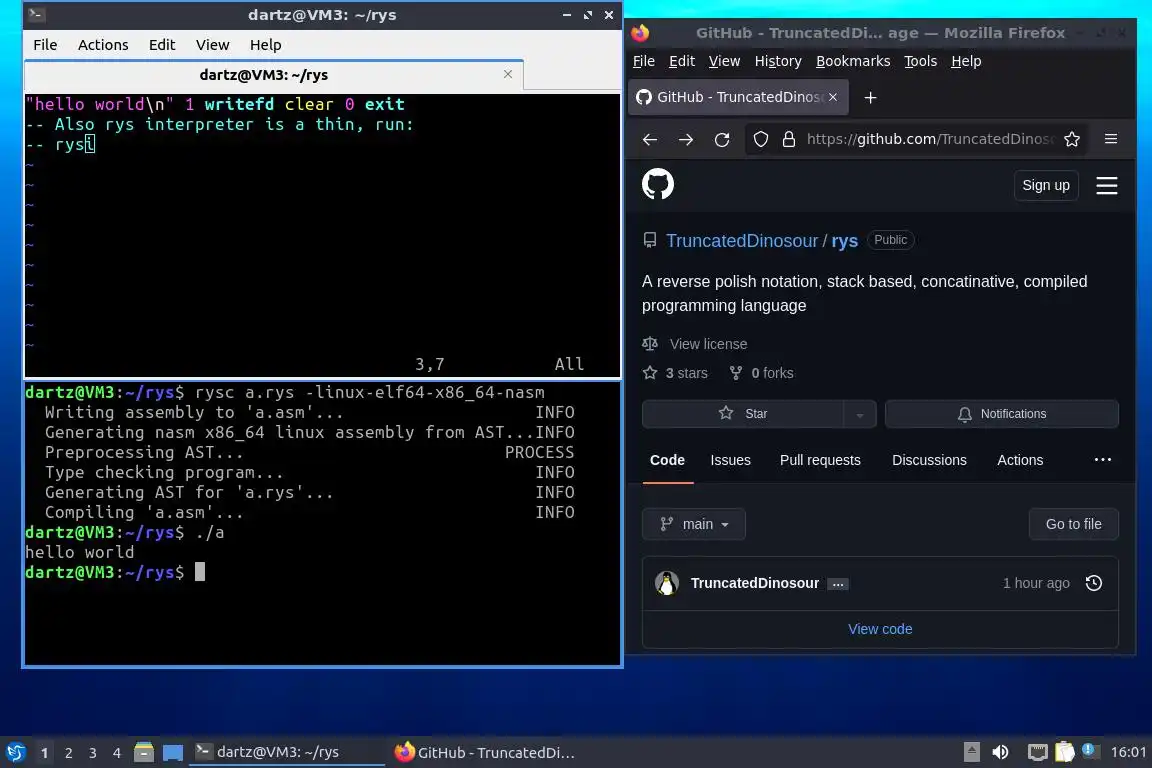This screenshot has width=1152, height=768.
Task: Click the padlock site security icon
Action: [788, 139]
